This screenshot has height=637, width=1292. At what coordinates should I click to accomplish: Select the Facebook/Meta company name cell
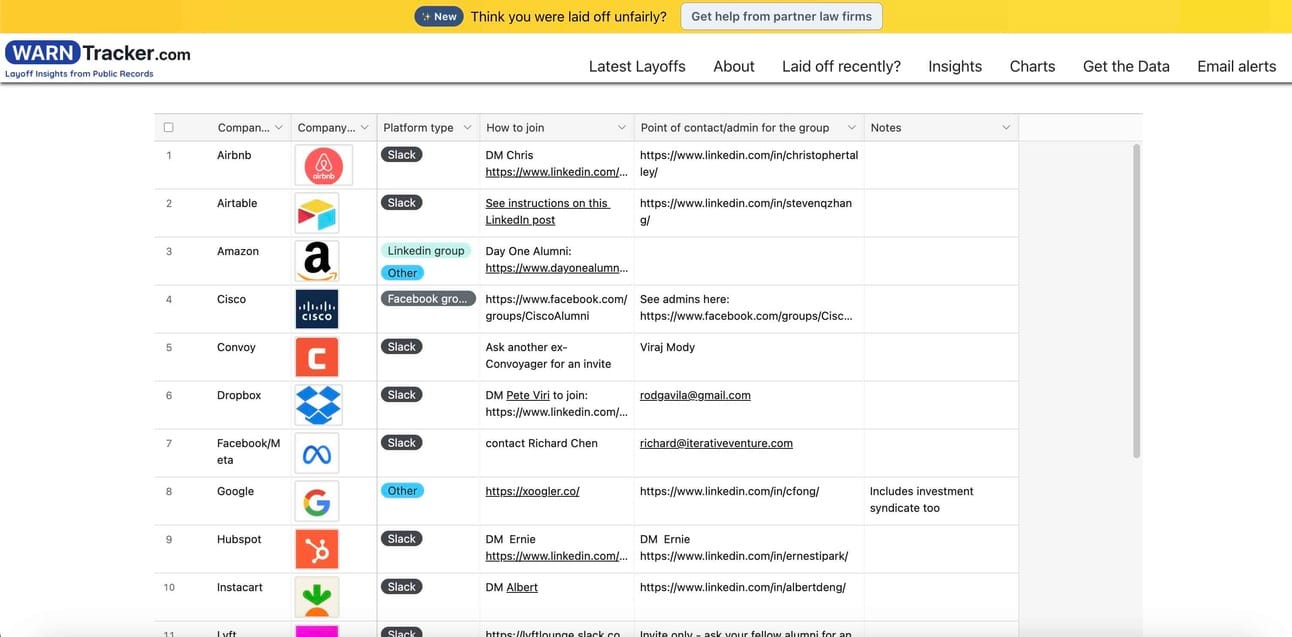[x=249, y=451]
